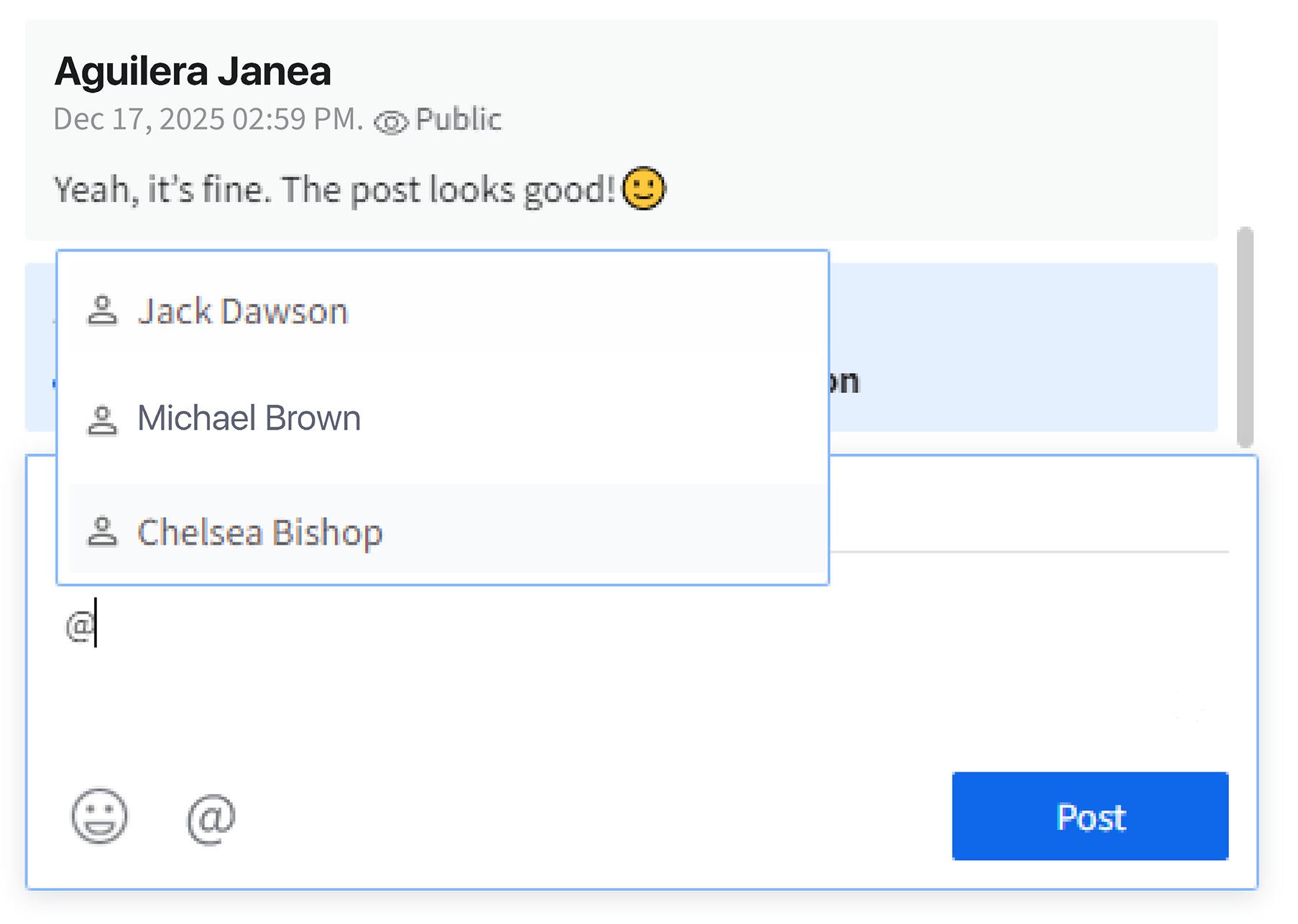Click the eye visibility icon before Public
1298x924 pixels.
(x=391, y=122)
